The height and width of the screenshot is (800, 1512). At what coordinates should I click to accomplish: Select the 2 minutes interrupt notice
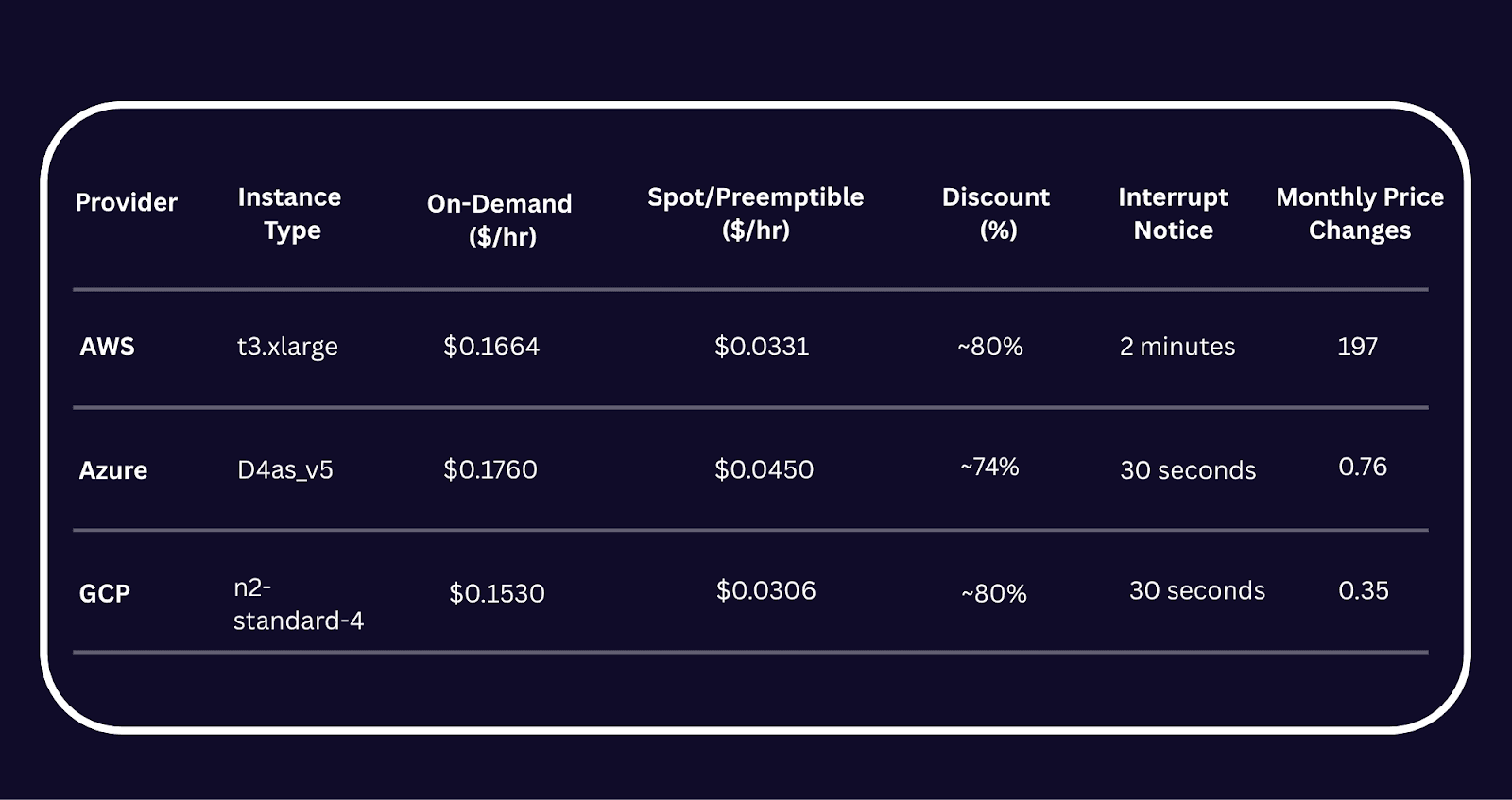[1177, 347]
